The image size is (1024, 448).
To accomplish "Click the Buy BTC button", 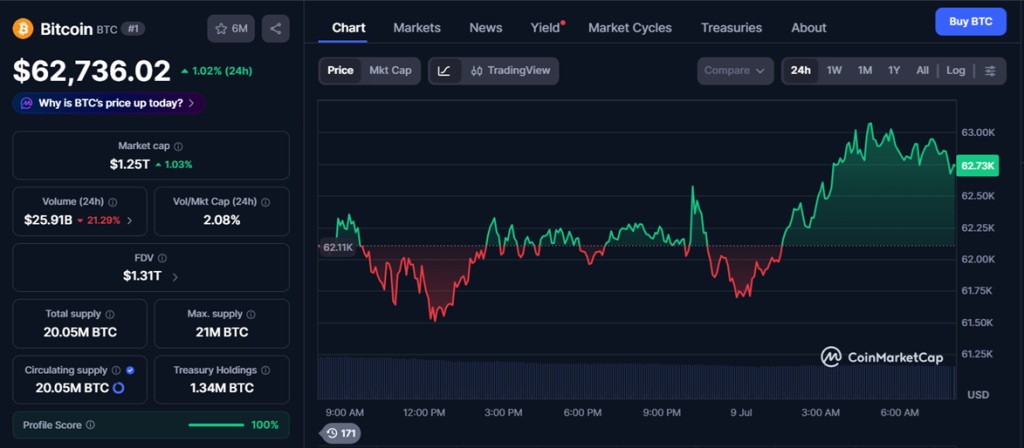I will (x=970, y=22).
